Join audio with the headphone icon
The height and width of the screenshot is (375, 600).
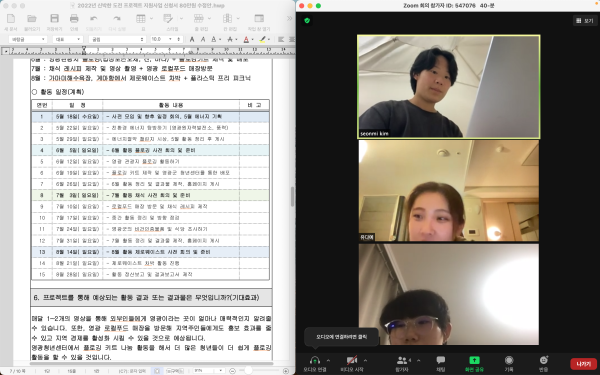click(315, 363)
